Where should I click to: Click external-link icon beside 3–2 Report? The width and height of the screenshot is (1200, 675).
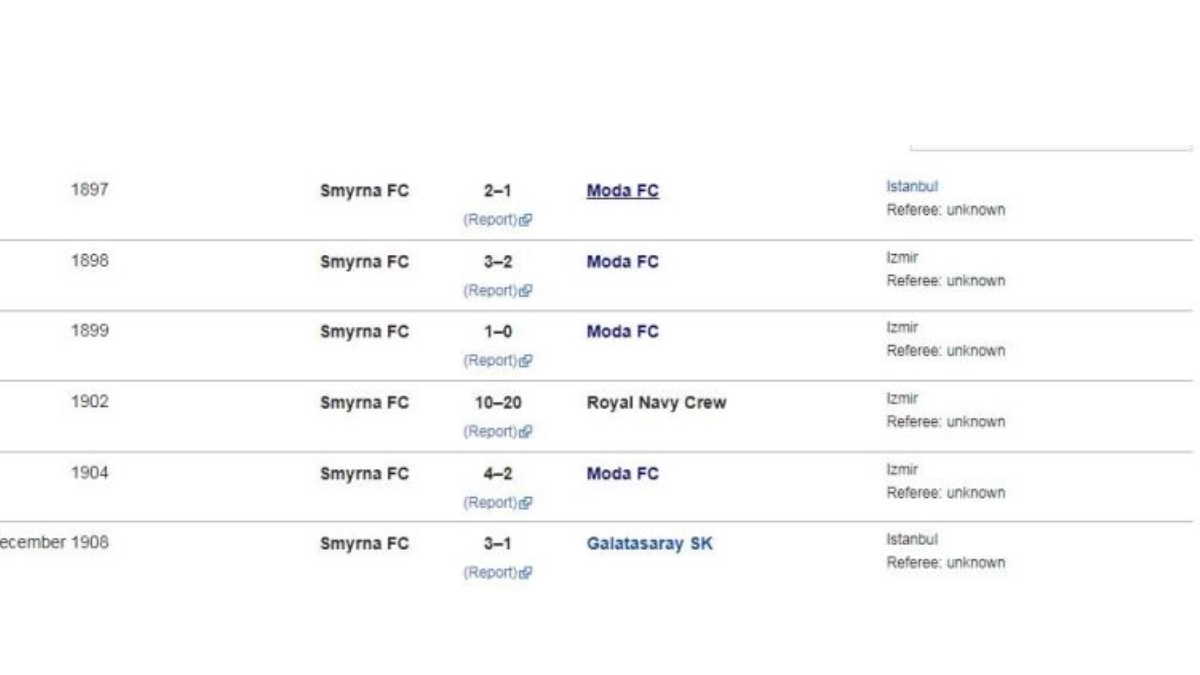526,291
